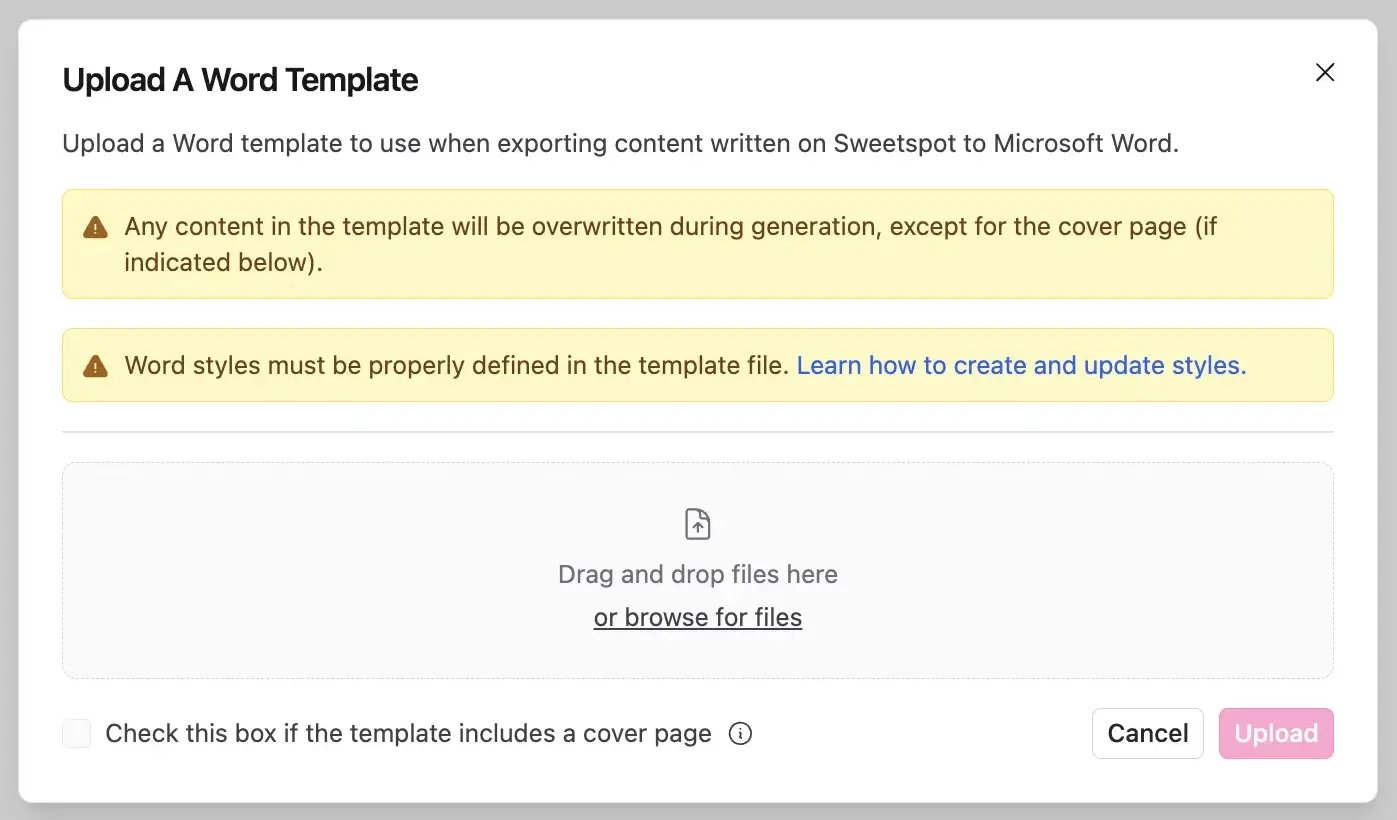Select the document arrow icon above drag-and-drop text
Viewport: 1397px width, 820px height.
tap(697, 523)
